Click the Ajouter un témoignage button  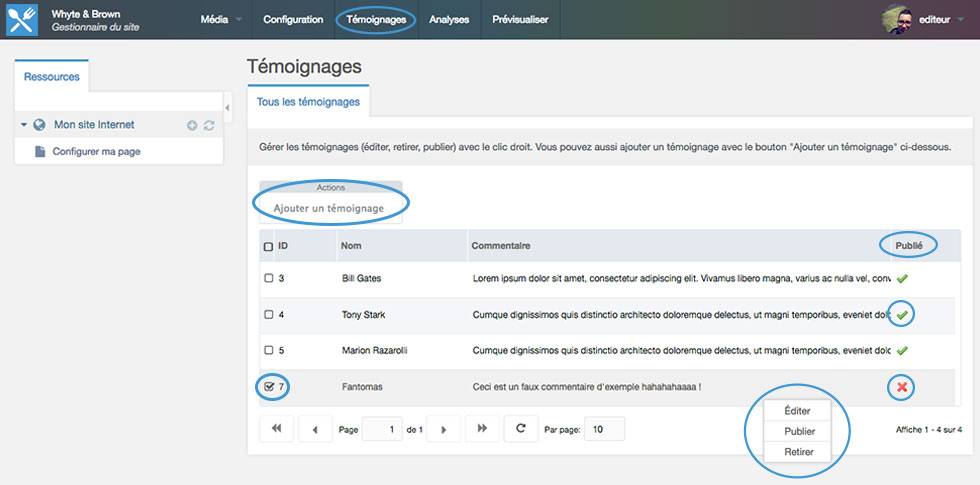(329, 208)
